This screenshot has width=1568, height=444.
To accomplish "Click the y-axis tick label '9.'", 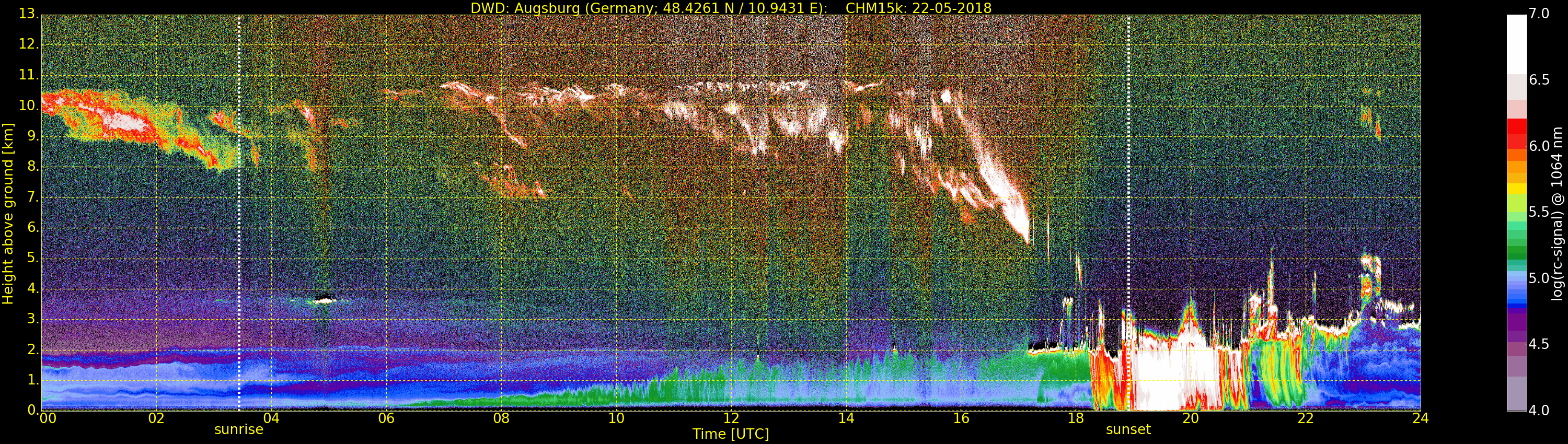I will (x=33, y=136).
